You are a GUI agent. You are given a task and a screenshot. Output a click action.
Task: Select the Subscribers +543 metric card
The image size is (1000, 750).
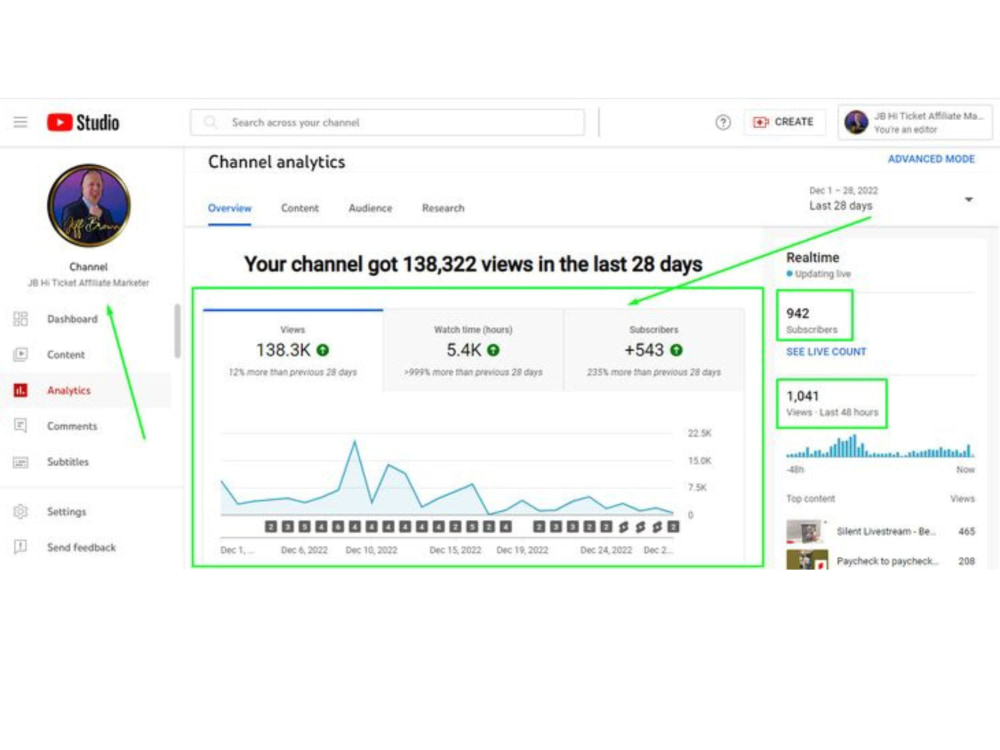click(x=654, y=349)
